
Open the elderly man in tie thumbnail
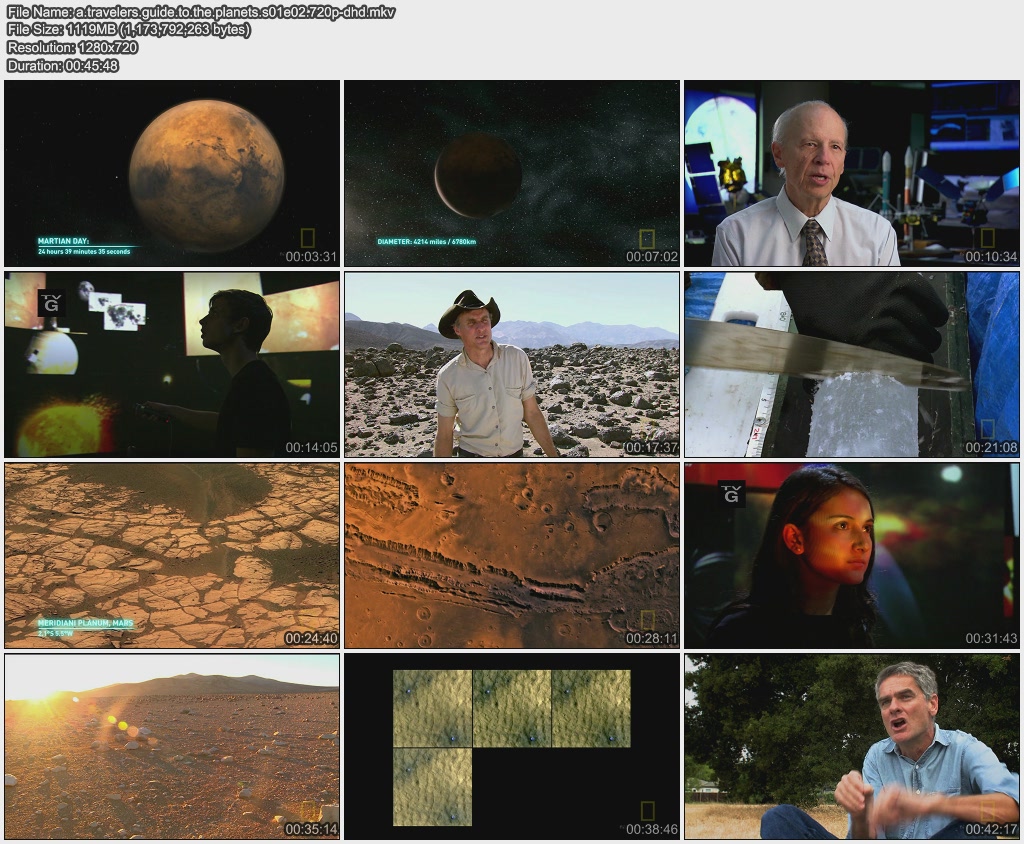pos(851,173)
